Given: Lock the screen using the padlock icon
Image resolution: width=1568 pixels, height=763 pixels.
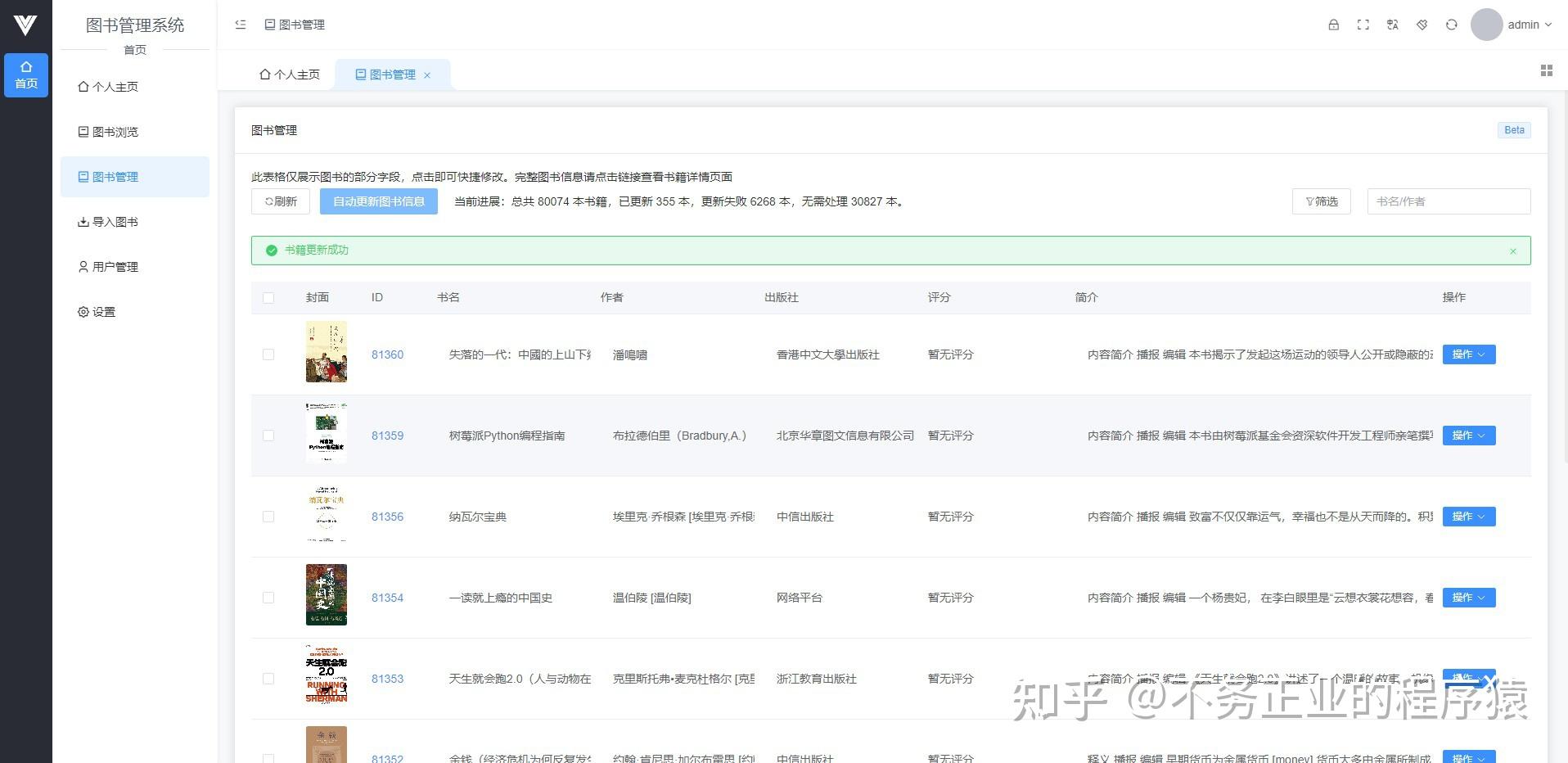Looking at the screenshot, I should click(x=1334, y=25).
